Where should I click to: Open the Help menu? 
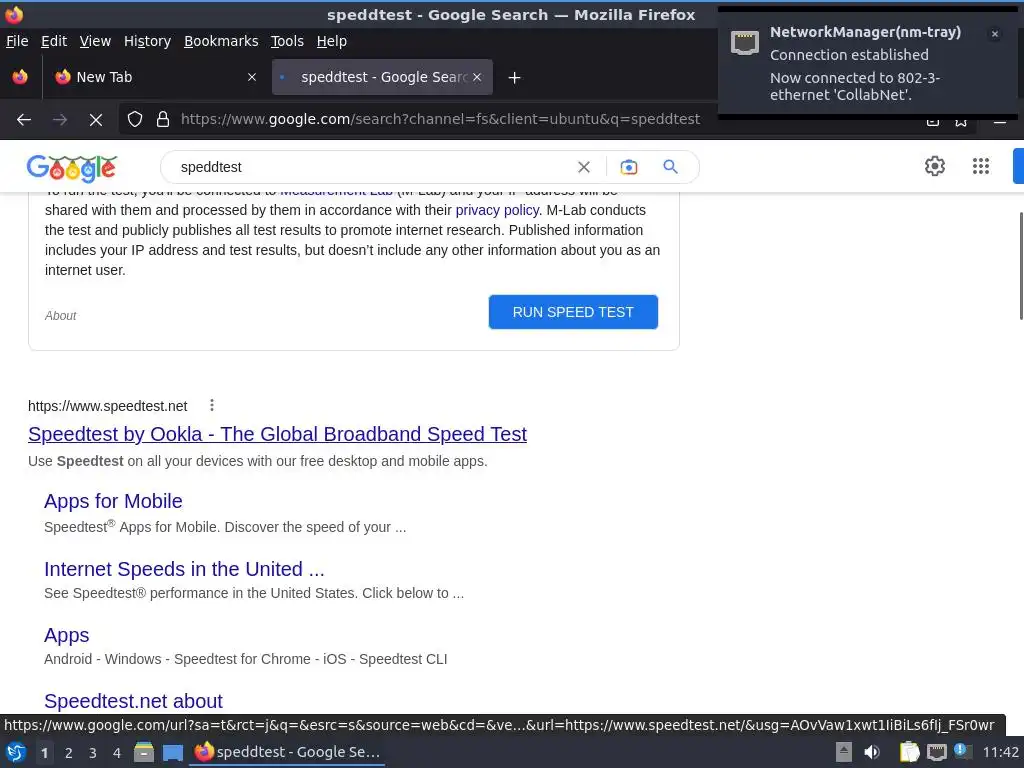[x=332, y=41]
